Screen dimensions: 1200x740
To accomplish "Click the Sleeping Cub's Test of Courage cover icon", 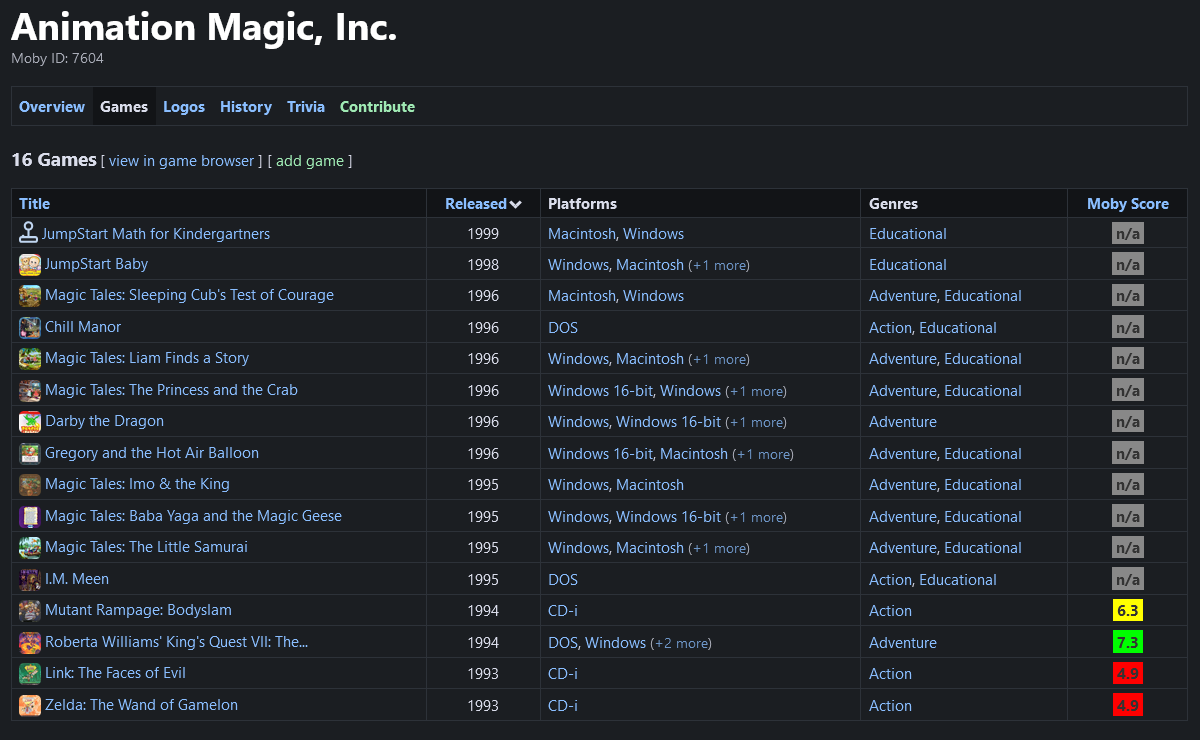I will [x=30, y=295].
